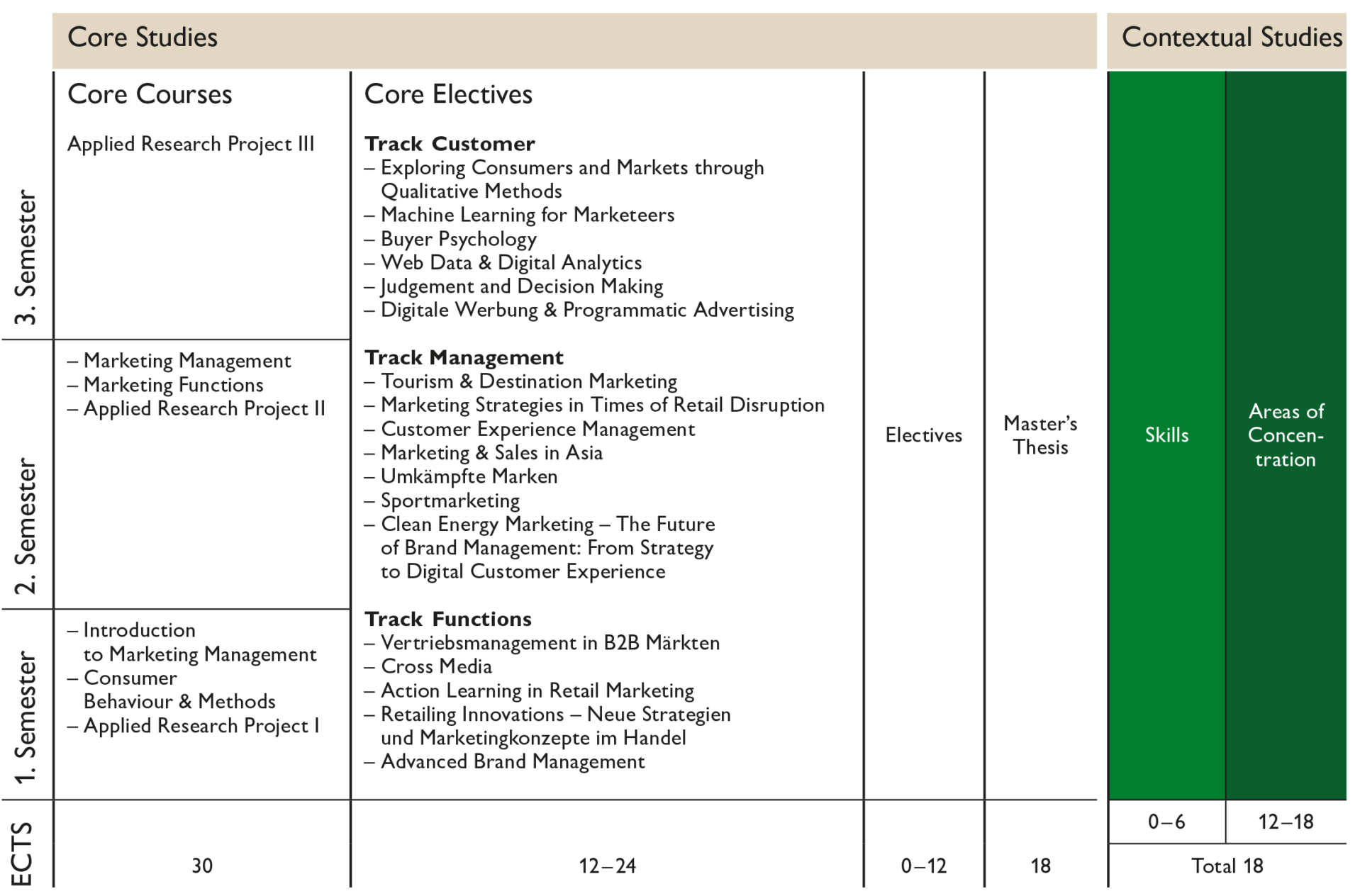Image resolution: width=1360 pixels, height=896 pixels.
Task: Click the Track Functions heading
Action: coord(448,619)
